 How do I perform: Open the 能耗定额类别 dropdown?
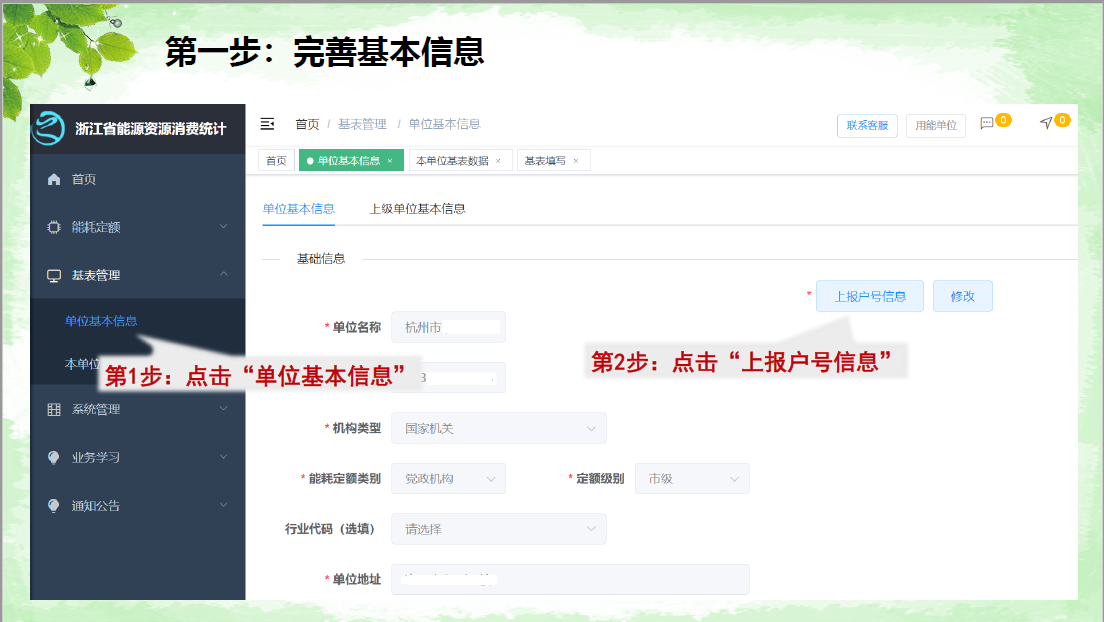[448, 478]
